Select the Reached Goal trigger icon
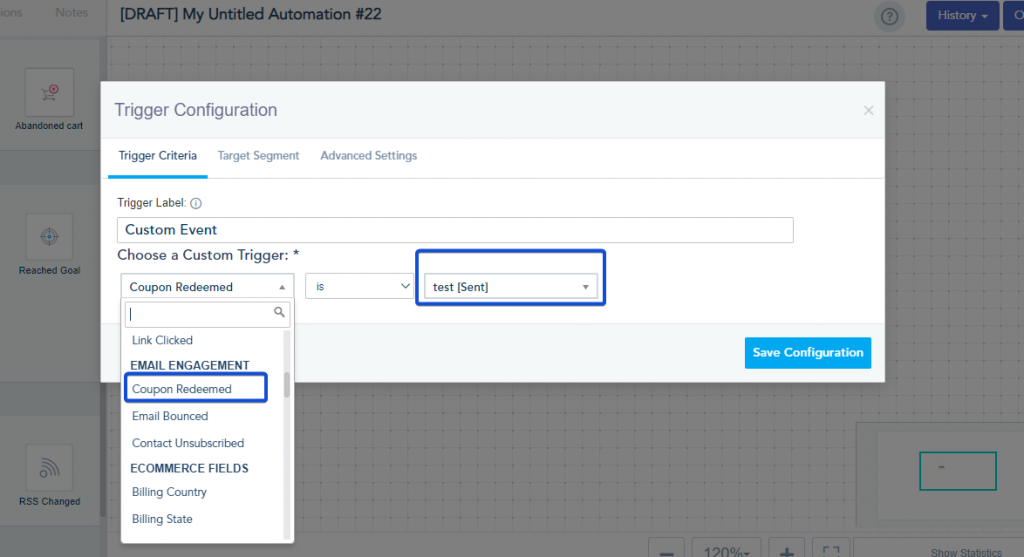1024x557 pixels. (49, 236)
